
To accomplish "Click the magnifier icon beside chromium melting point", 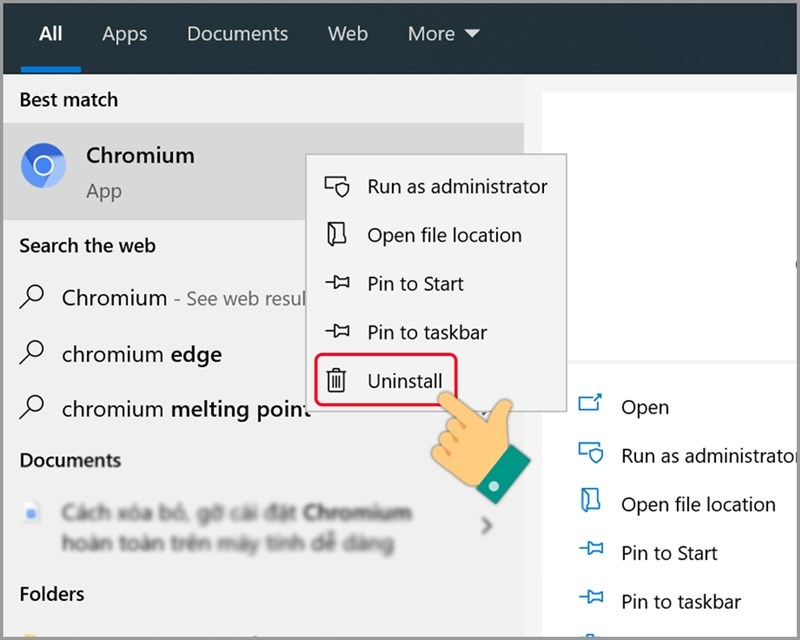I will pos(33,409).
